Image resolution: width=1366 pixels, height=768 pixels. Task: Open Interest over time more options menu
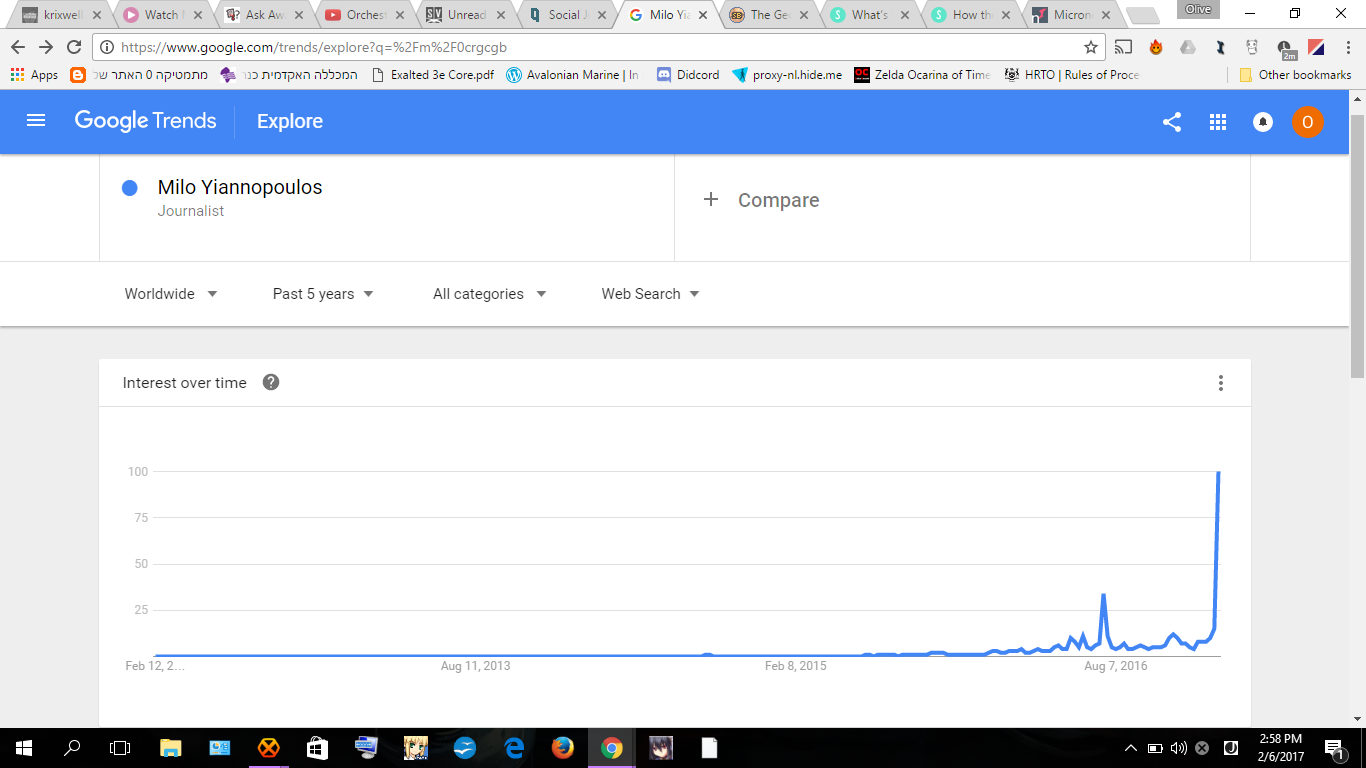click(1221, 383)
